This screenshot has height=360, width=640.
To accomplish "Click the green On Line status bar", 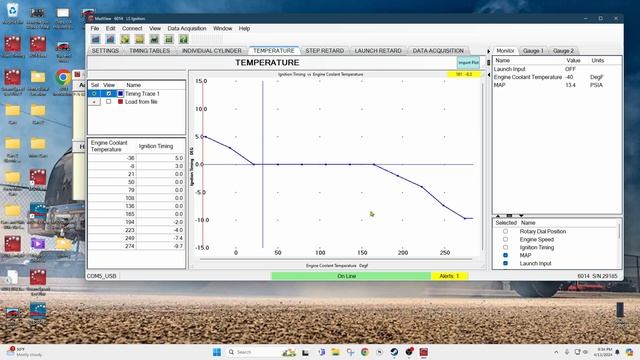I will coord(351,276).
